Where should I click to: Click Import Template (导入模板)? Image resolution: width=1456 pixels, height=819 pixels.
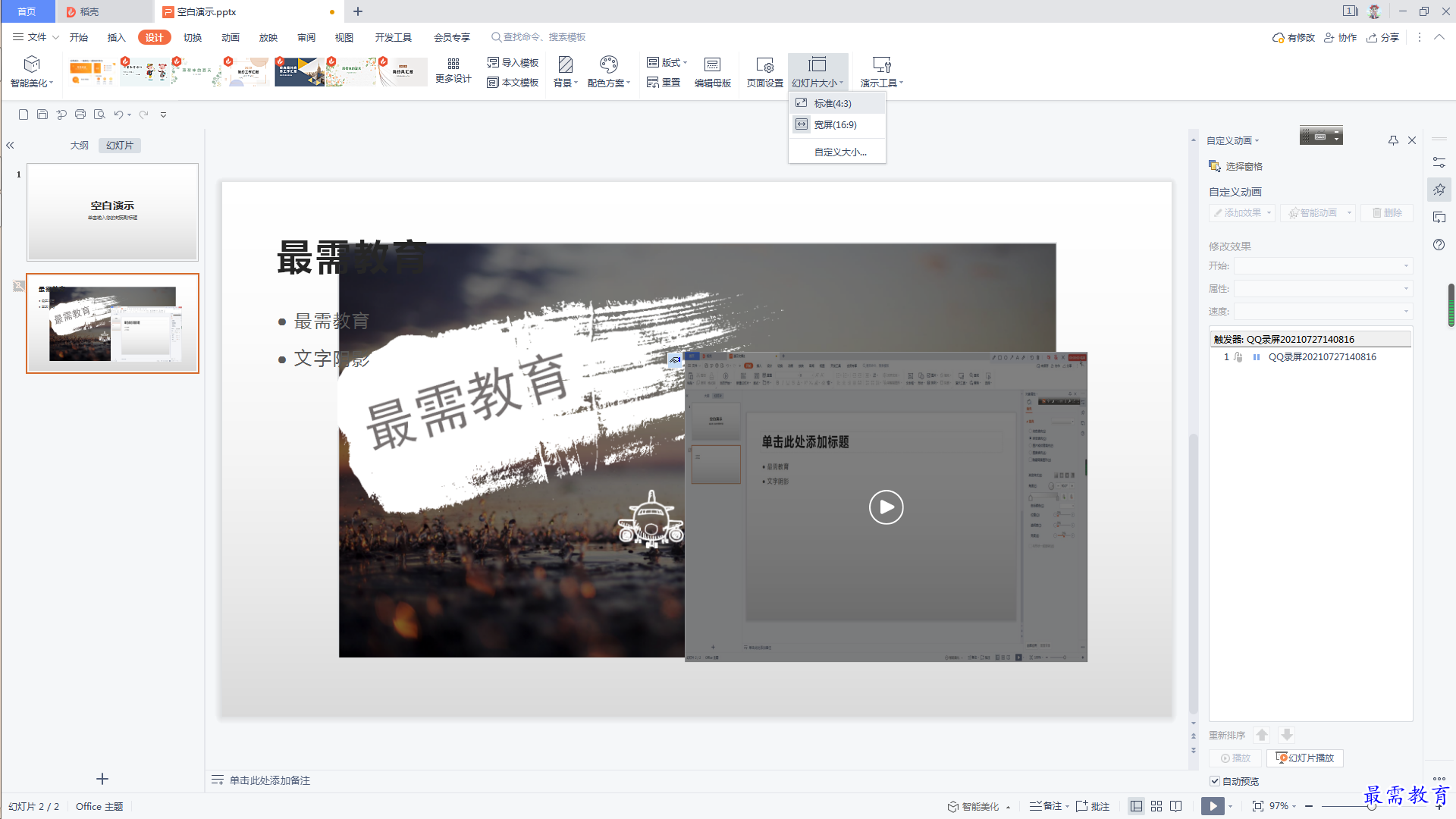pyautogui.click(x=513, y=62)
